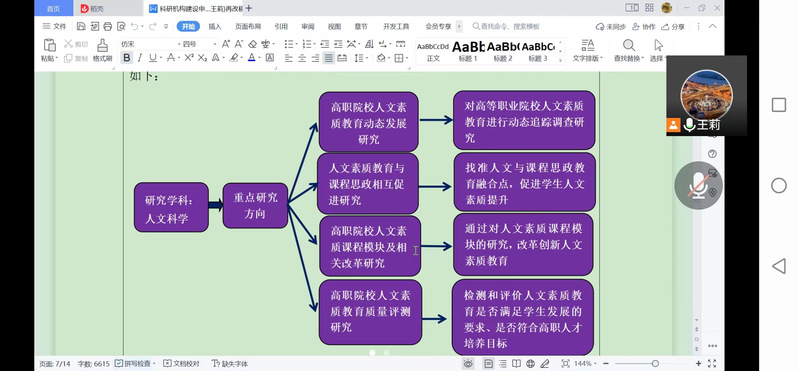The height and width of the screenshot is (371, 798).
Task: Click the fullscreen icon in status bar
Action: pos(712,363)
